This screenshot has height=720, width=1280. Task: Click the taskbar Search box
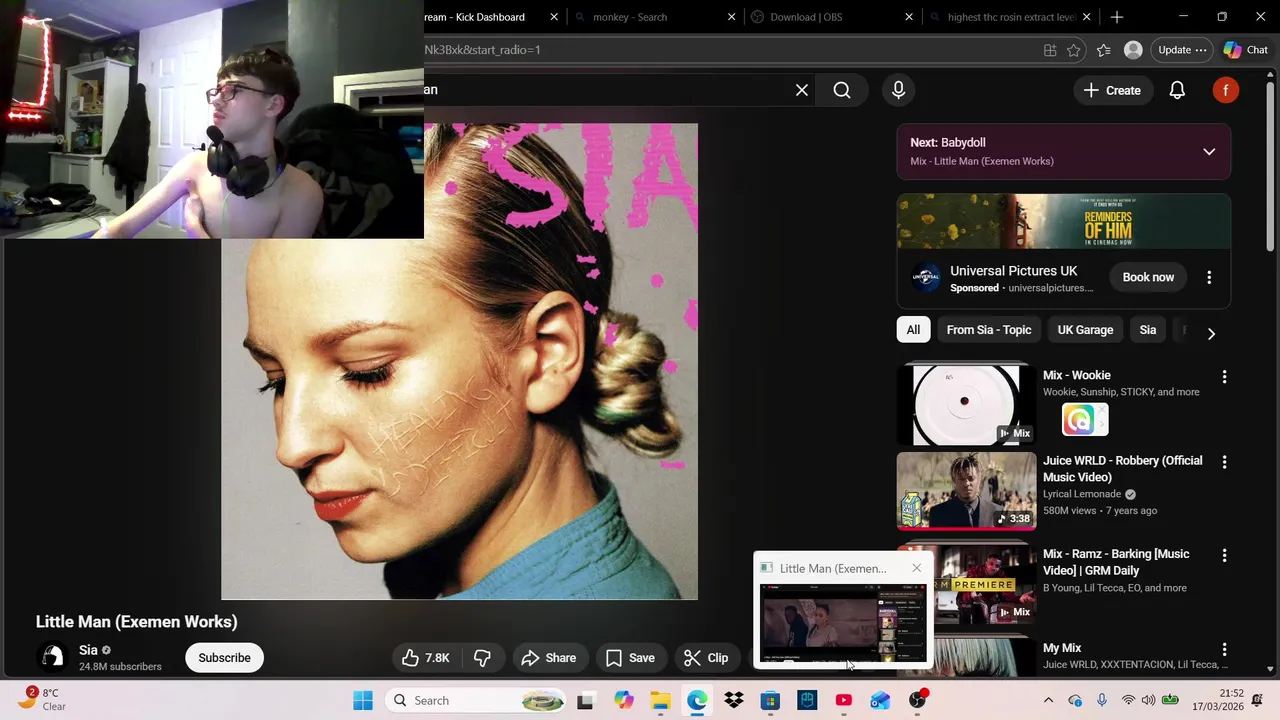[475, 700]
